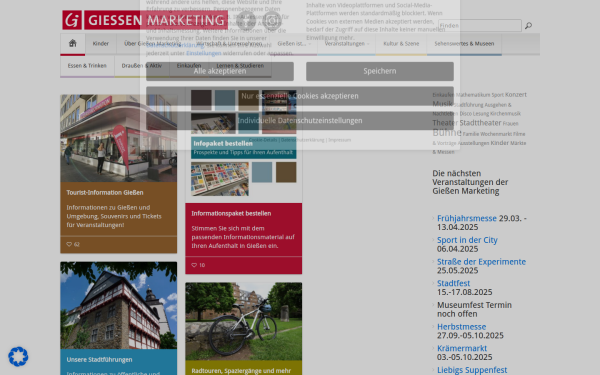The width and height of the screenshot is (600, 375).
Task: Select the Disco tag
Action: (465, 114)
